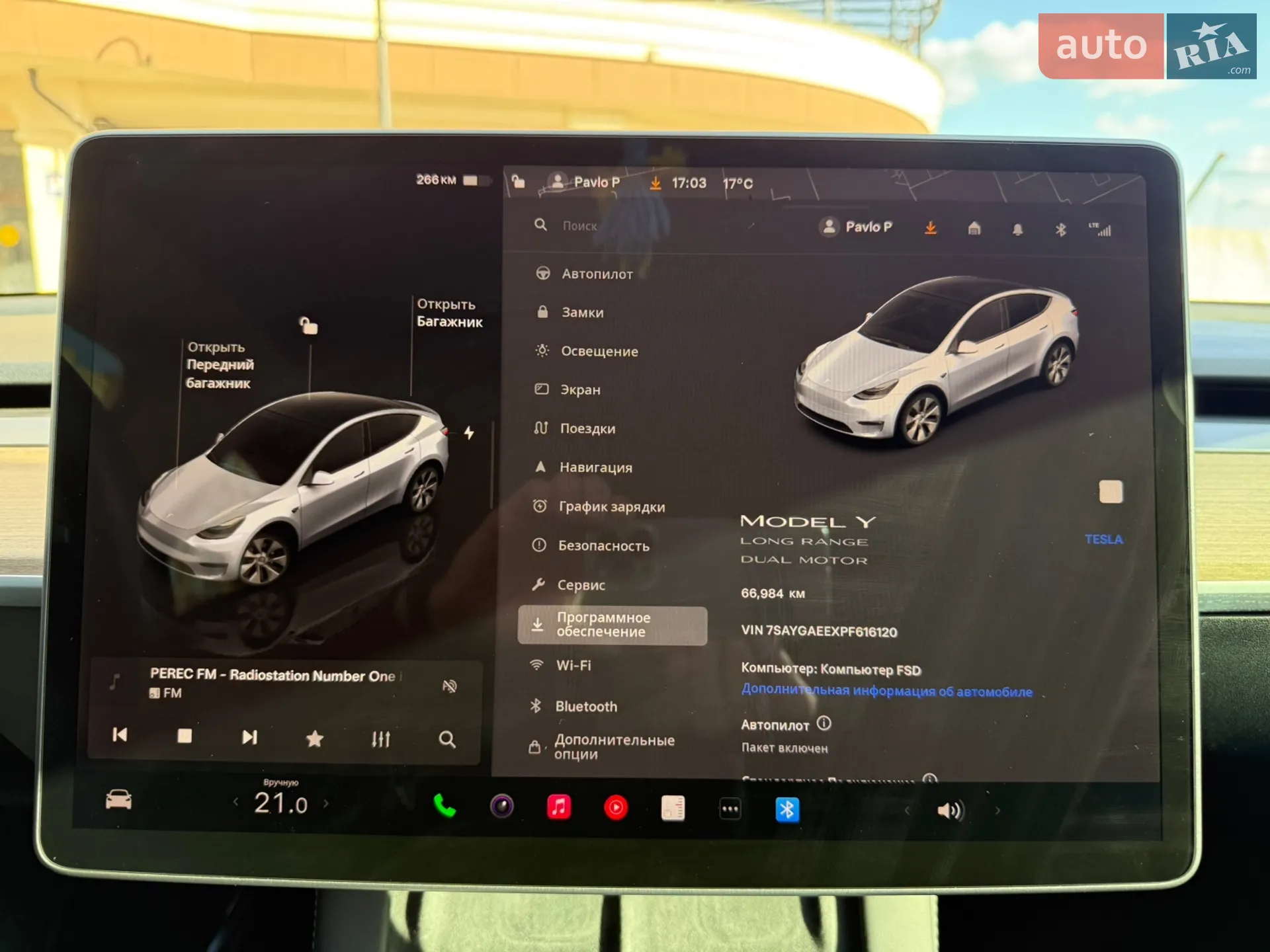This screenshot has width=1270, height=952.
Task: Click the garage HomeLink icon
Action: pyautogui.click(x=974, y=229)
